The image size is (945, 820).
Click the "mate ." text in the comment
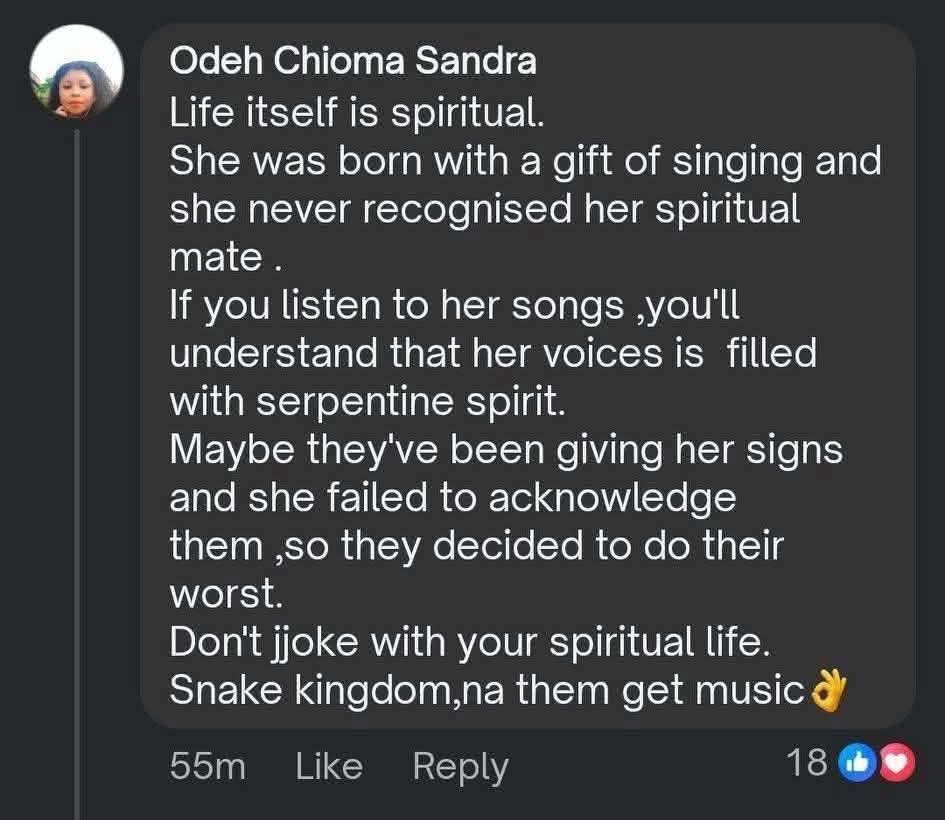(x=222, y=257)
